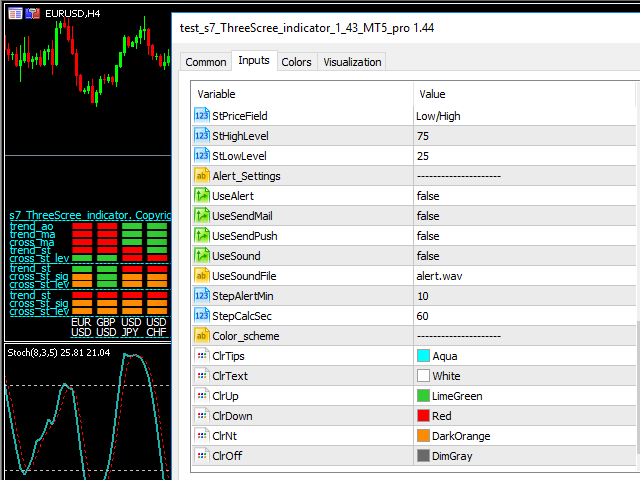Click the StepAlertMin value field showing 10
640x480 pixels.
tap(520, 296)
